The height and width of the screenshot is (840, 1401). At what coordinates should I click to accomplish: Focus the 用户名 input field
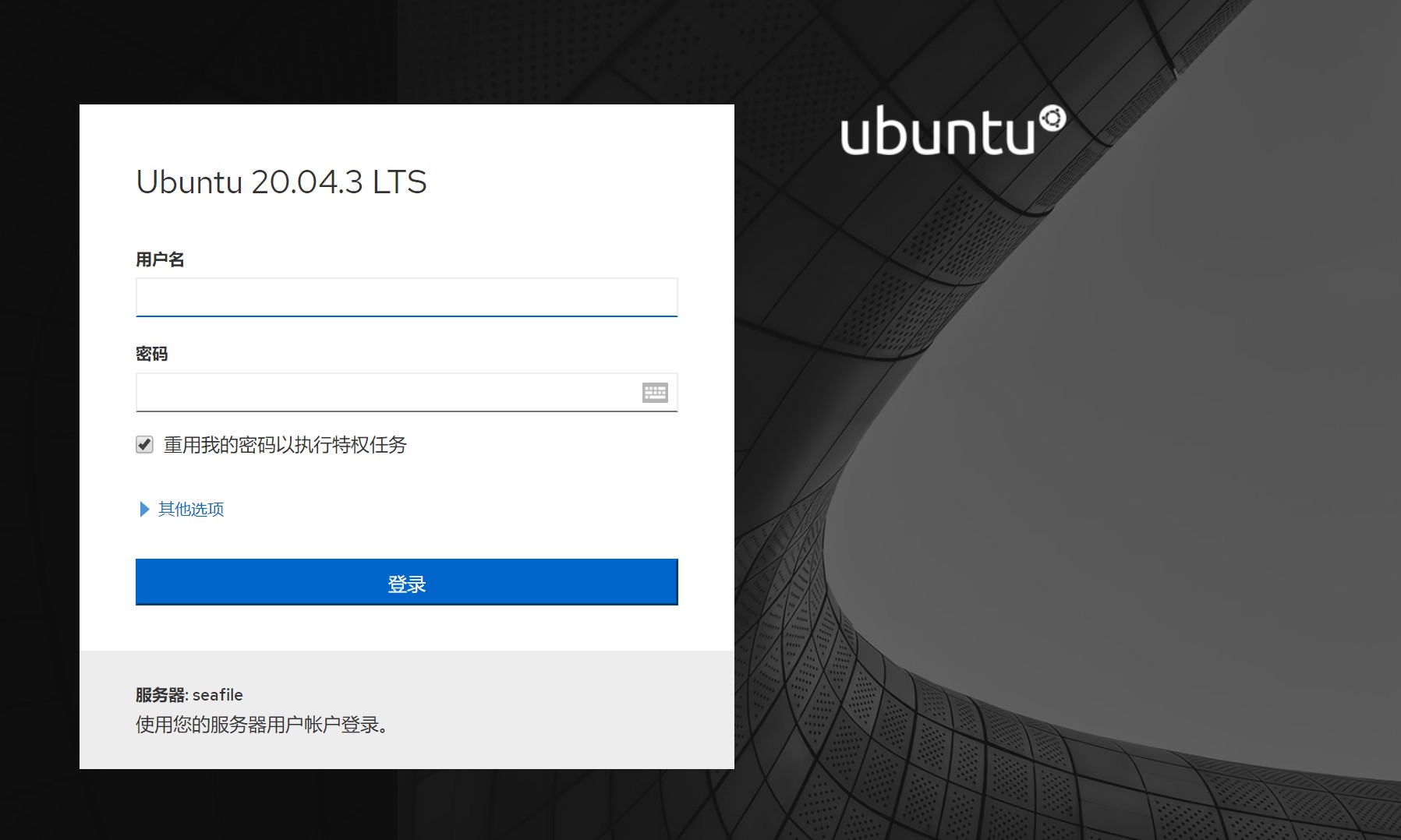click(405, 298)
